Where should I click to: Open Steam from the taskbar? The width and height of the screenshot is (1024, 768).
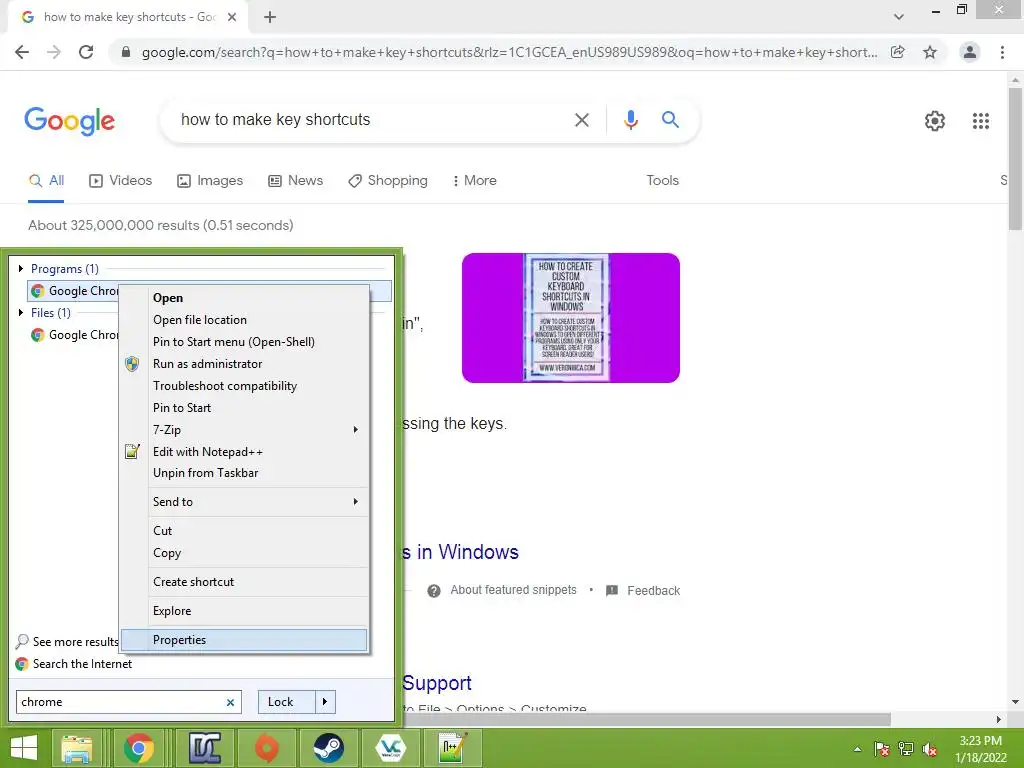click(328, 748)
